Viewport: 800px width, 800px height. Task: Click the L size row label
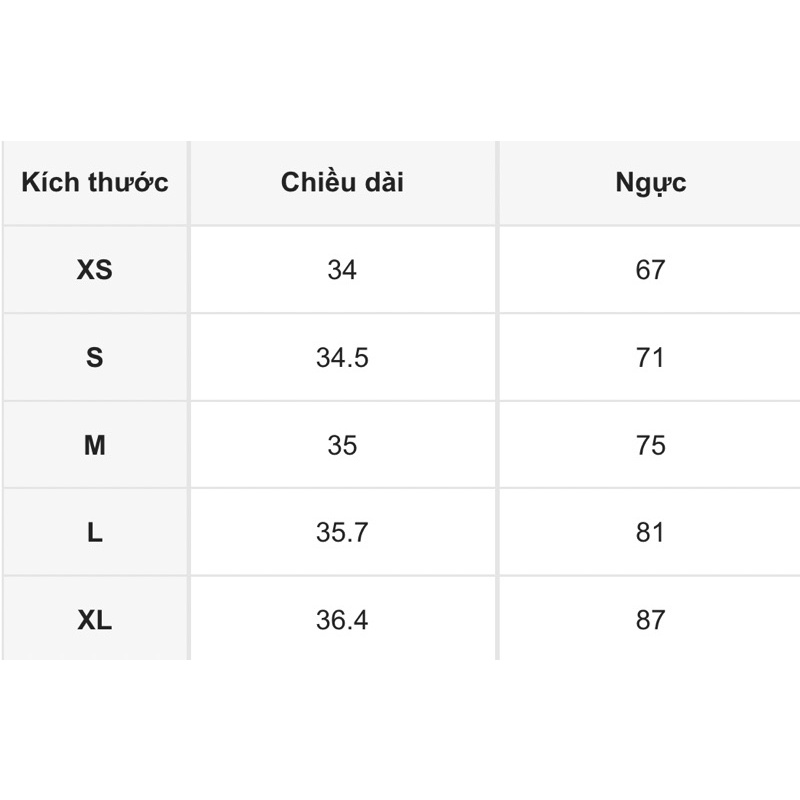[95, 532]
